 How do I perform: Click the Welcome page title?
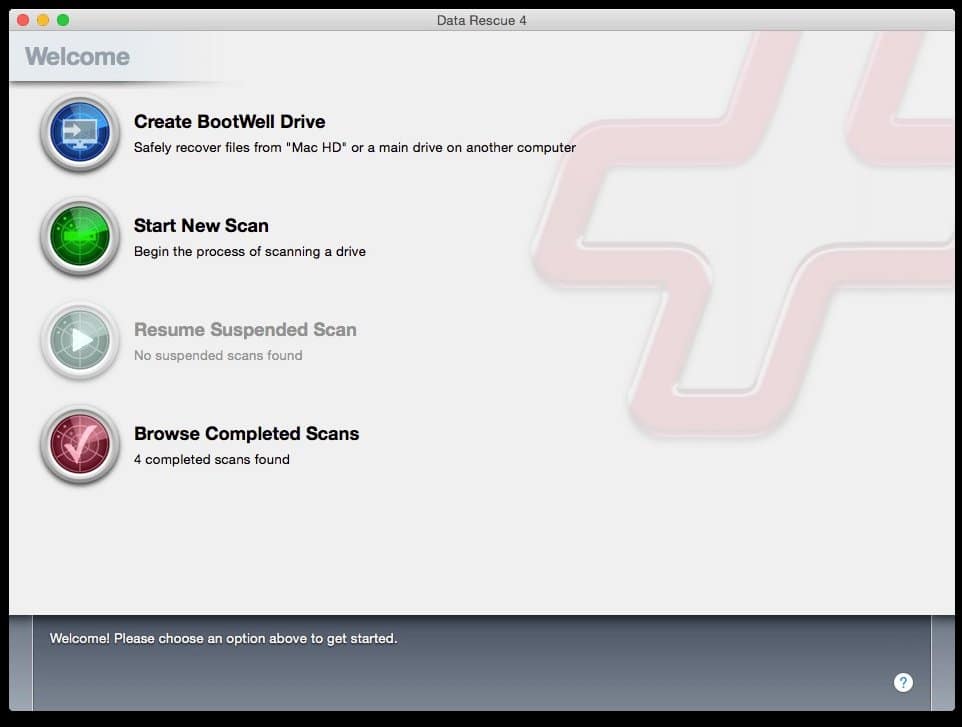click(77, 56)
